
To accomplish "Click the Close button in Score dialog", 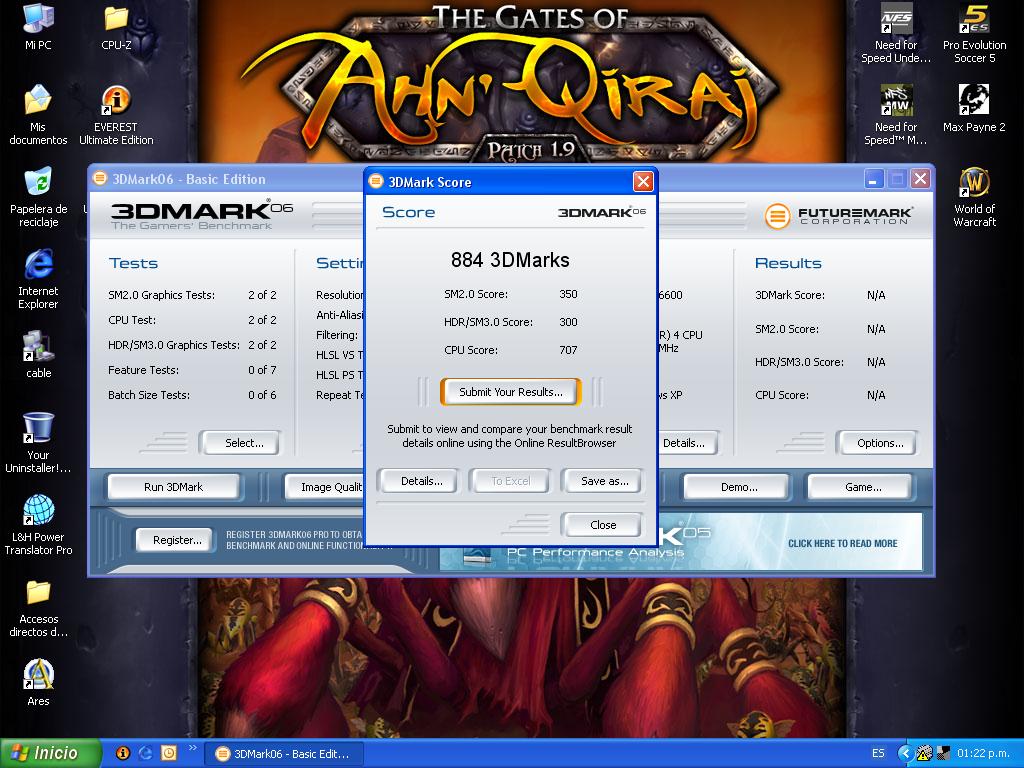I will click(x=602, y=525).
